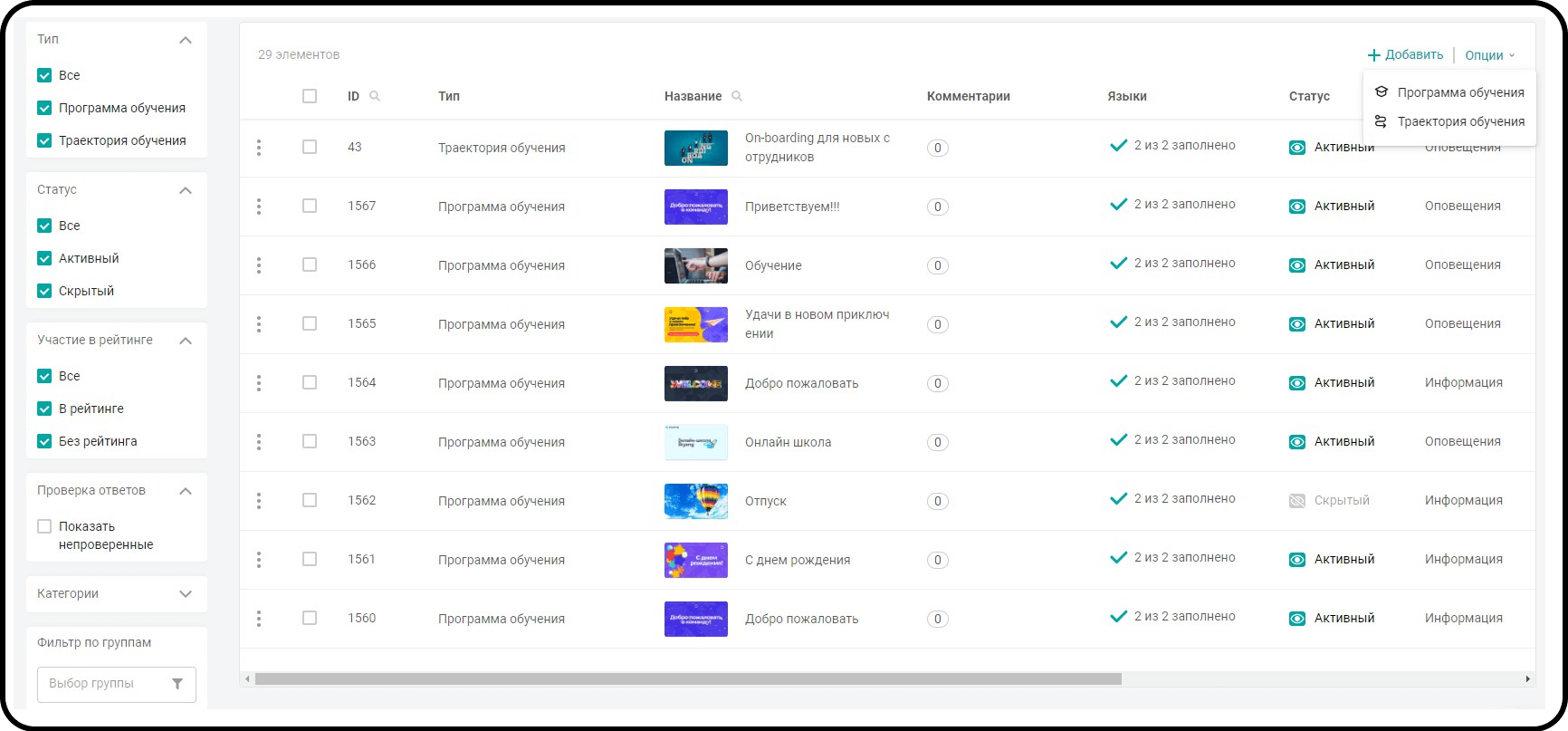Expand the Категории filter section
Screen dimensions: 1568x731
tap(186, 594)
